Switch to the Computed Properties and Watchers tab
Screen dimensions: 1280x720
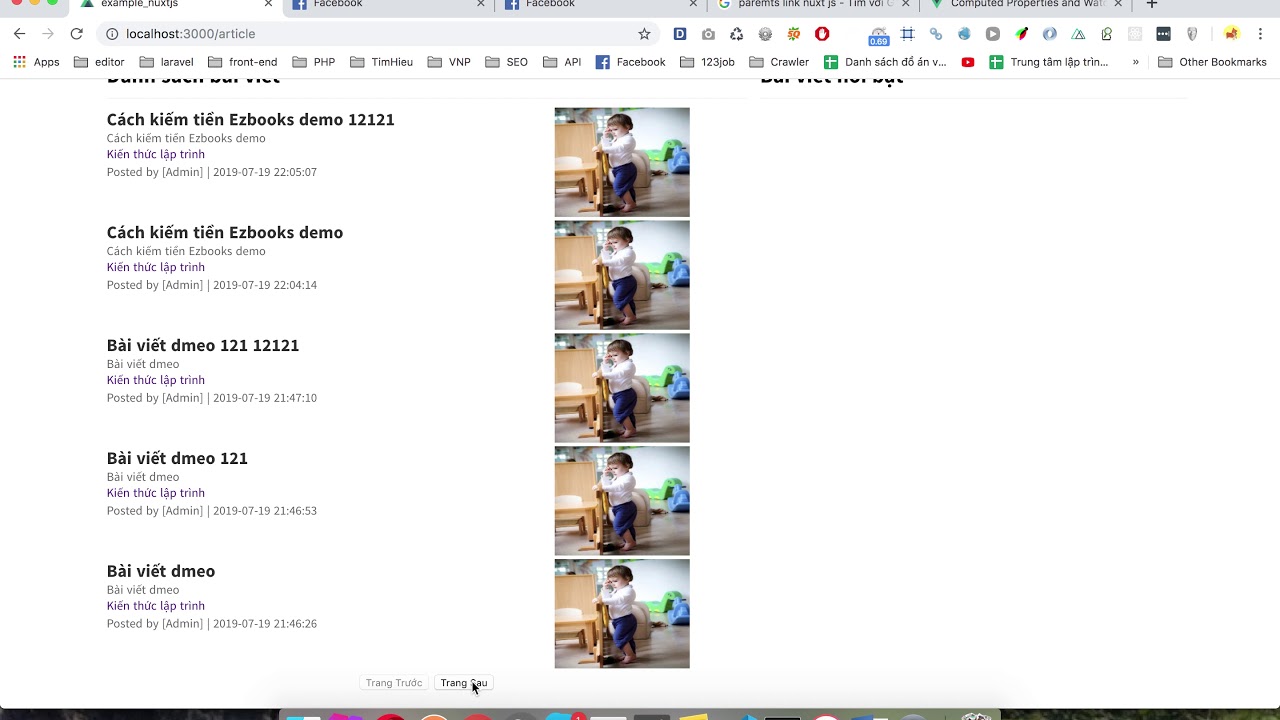pyautogui.click(x=1027, y=5)
